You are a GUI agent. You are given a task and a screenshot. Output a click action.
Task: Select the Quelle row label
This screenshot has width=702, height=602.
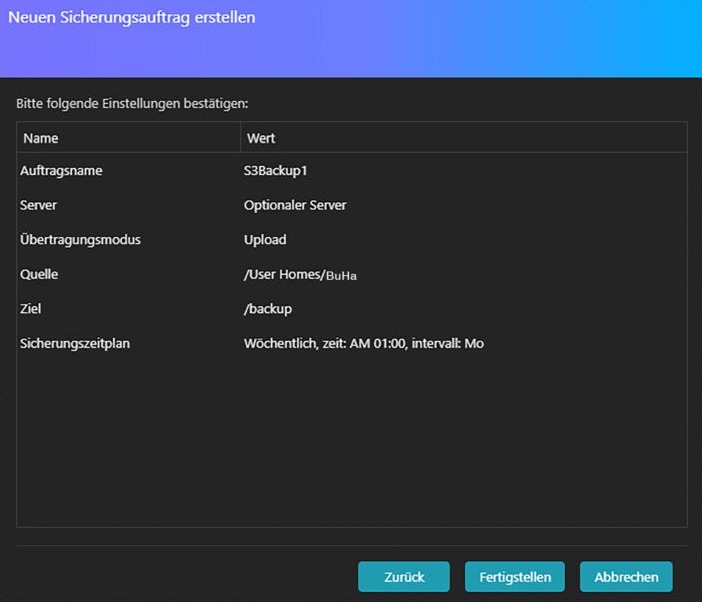click(x=39, y=274)
